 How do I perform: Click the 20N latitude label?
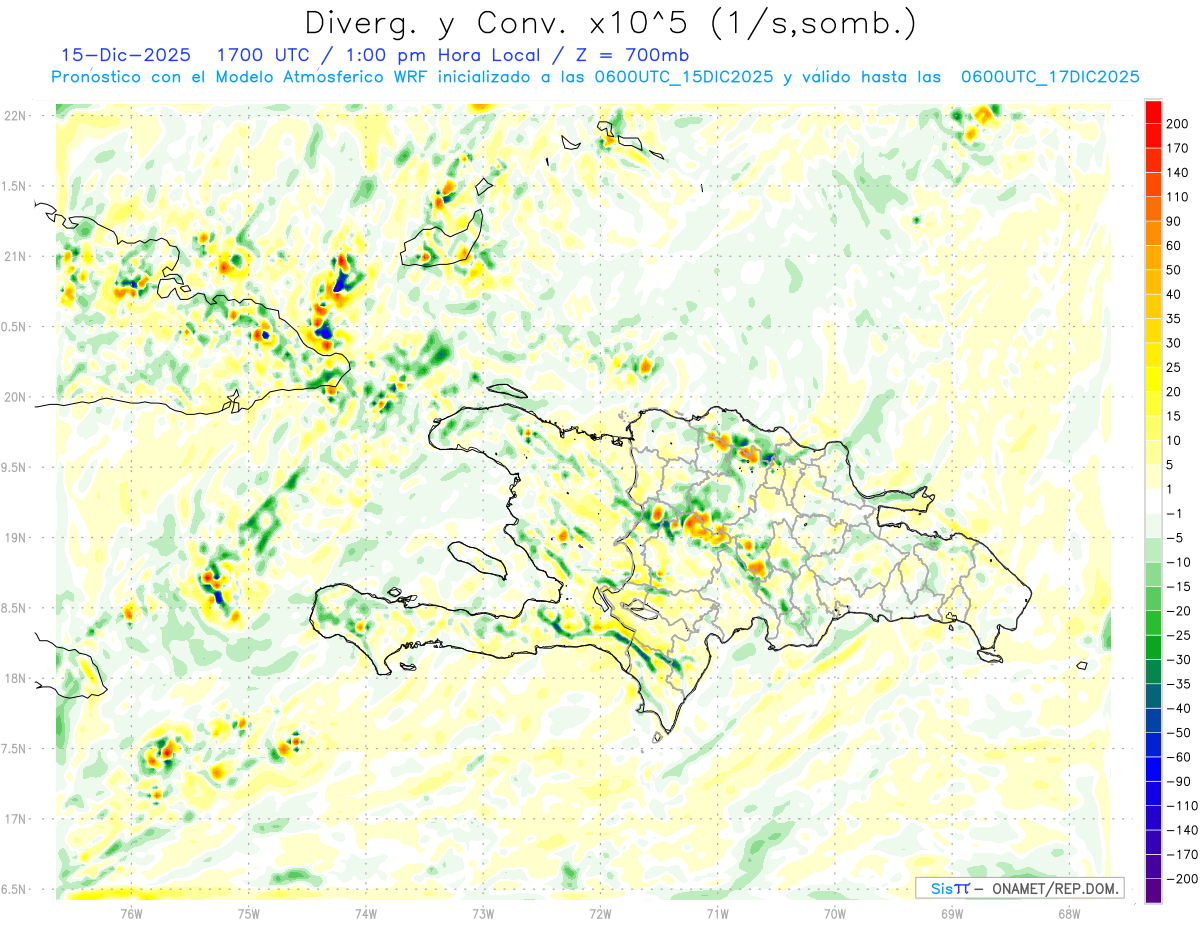point(15,398)
